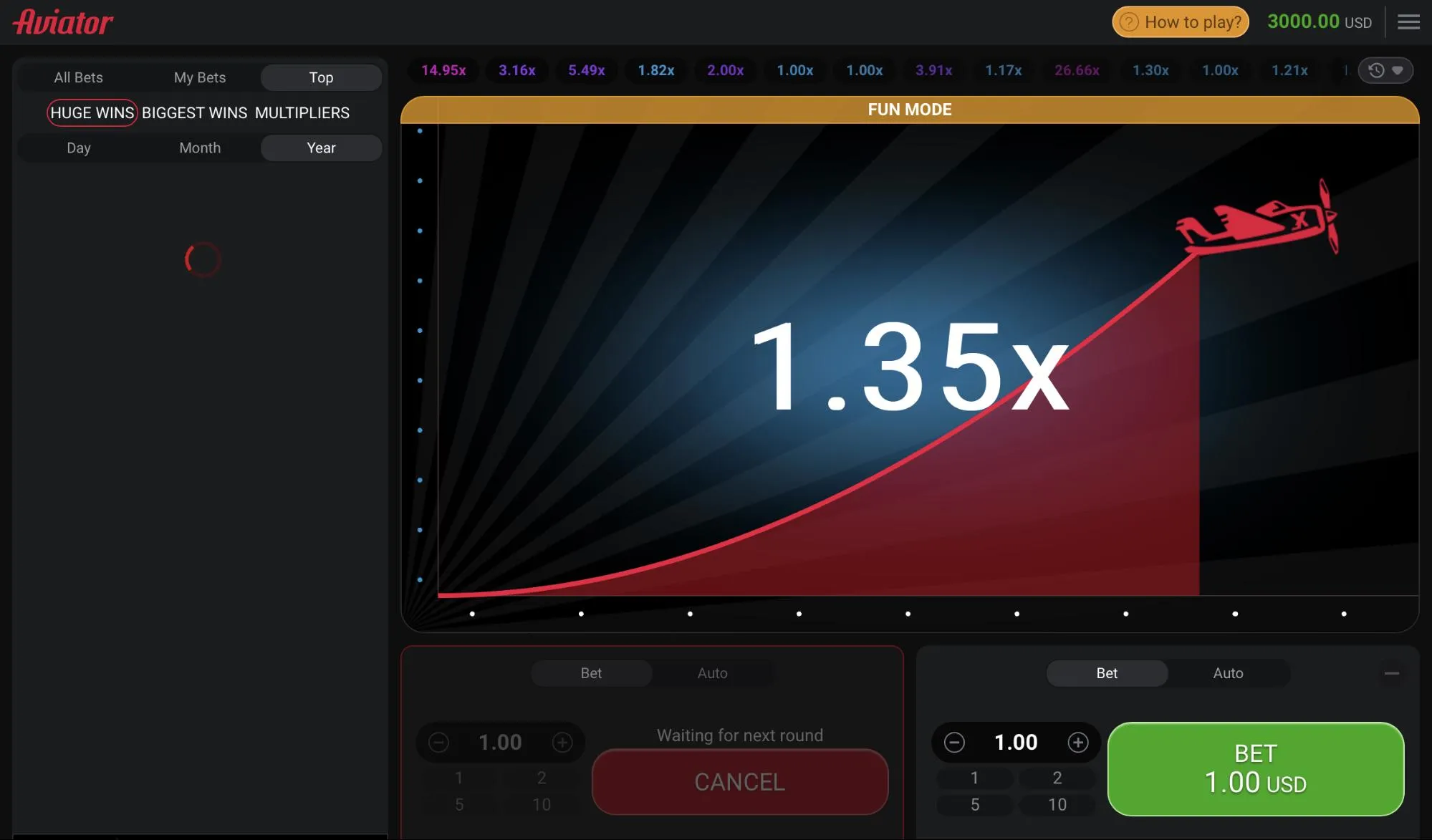Click minus icon on left bet panel

click(438, 743)
